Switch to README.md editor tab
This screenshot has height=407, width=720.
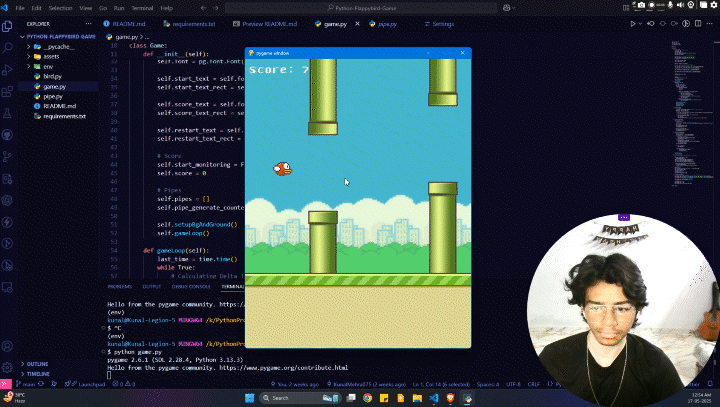tap(124, 24)
